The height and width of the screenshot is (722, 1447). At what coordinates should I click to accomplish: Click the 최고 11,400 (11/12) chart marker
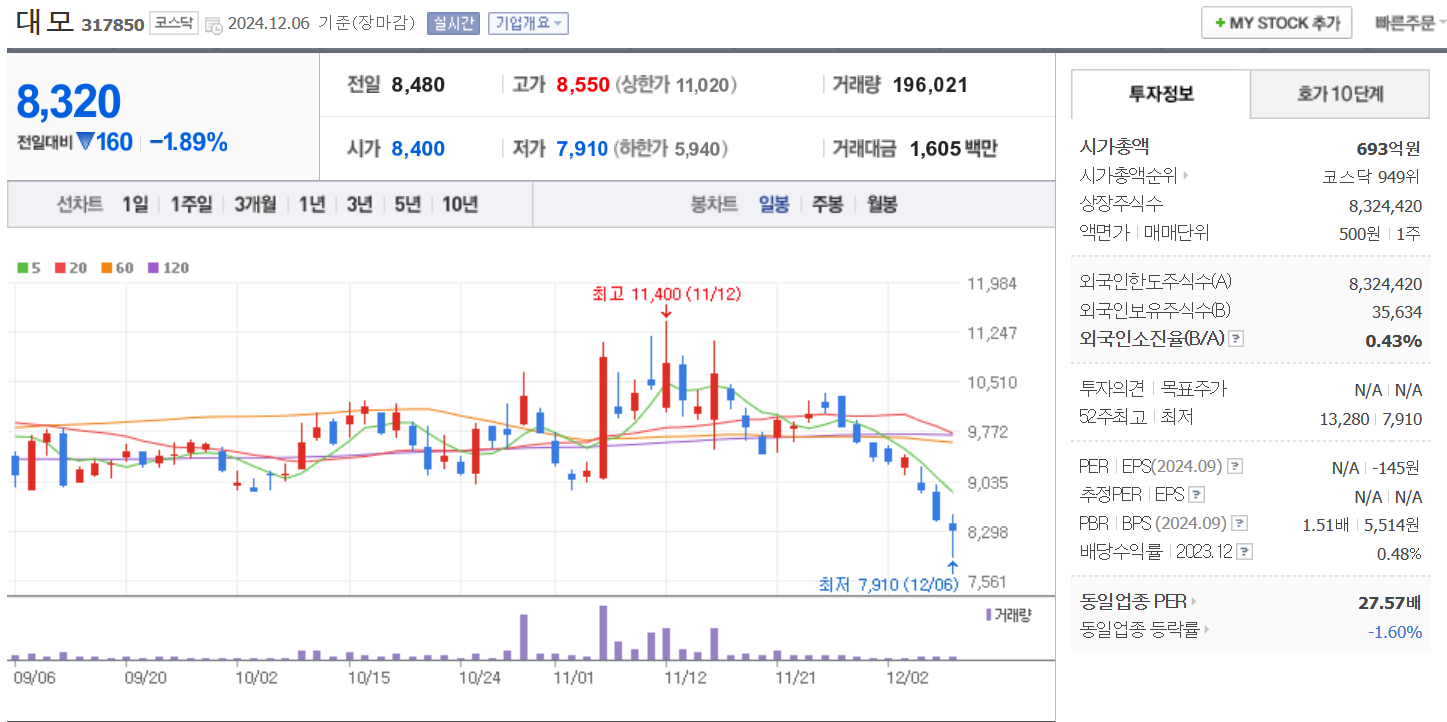(x=665, y=296)
